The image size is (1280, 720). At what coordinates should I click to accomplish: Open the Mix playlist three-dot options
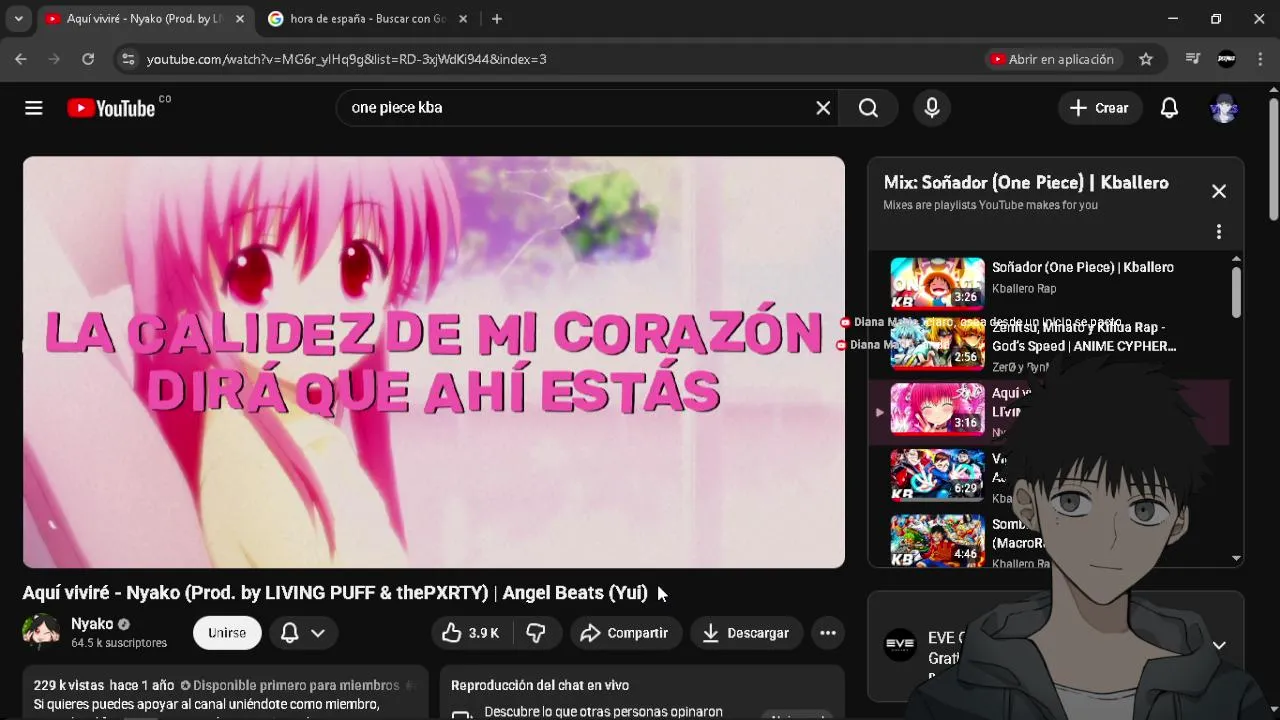coord(1219,232)
